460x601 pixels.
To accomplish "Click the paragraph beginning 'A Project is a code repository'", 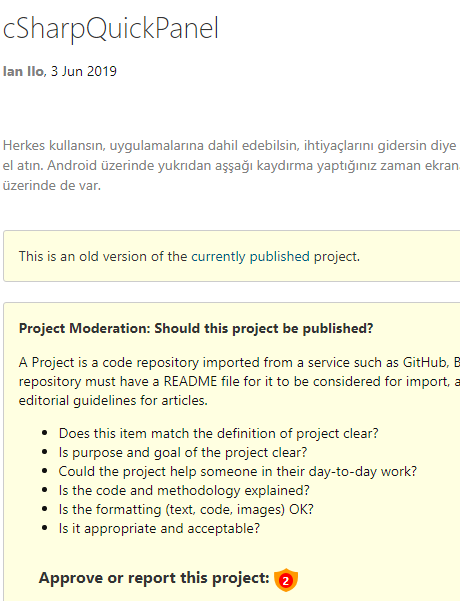I will click(239, 381).
